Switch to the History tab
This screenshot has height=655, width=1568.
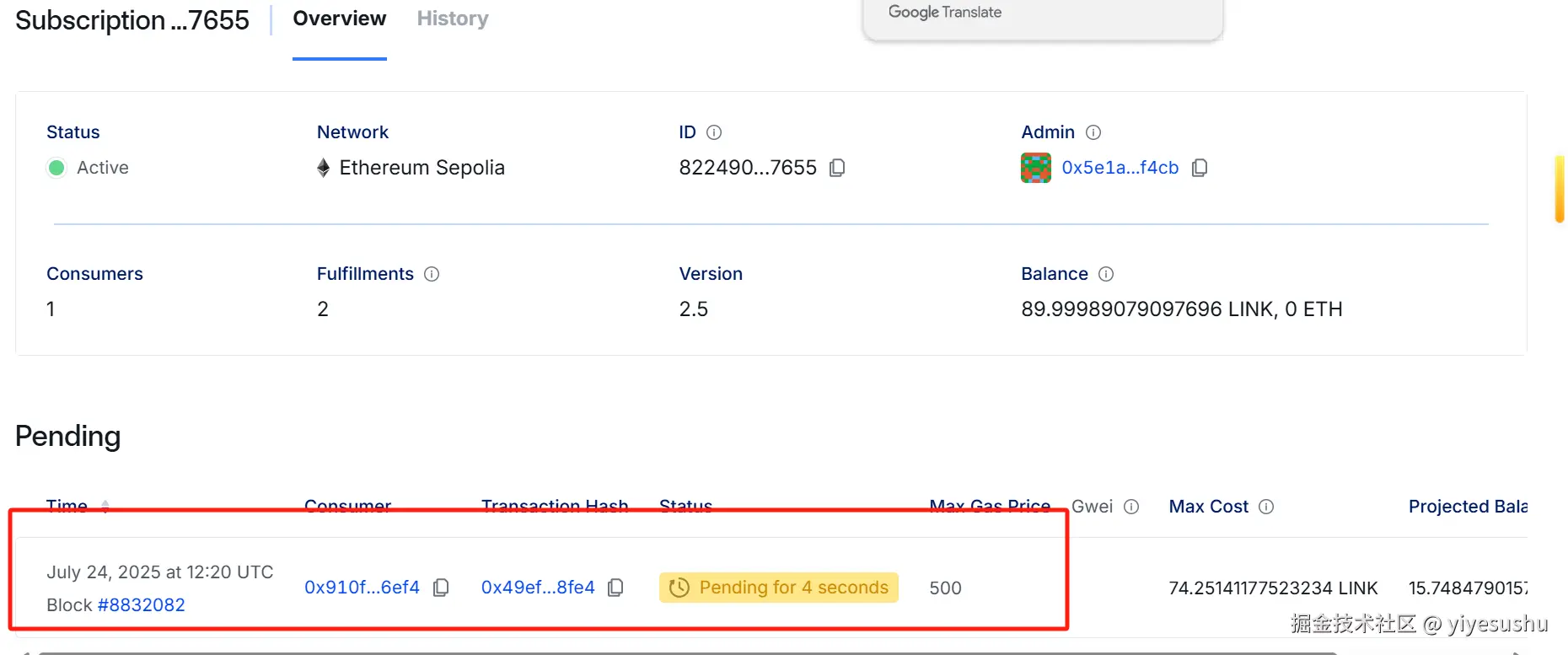point(453,19)
